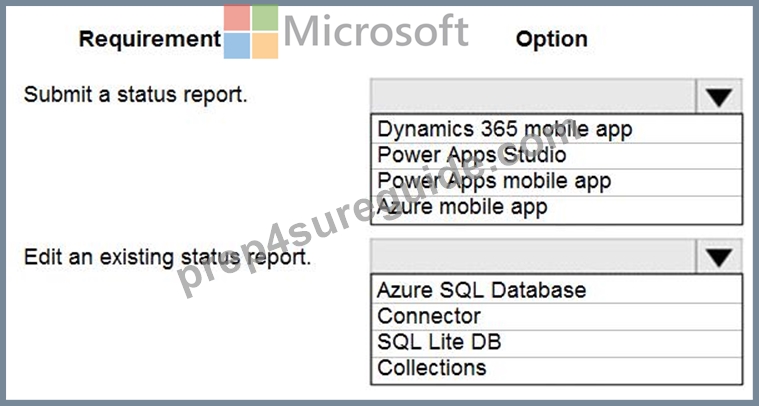
Task: Click the Requirement column header
Action: 150,39
